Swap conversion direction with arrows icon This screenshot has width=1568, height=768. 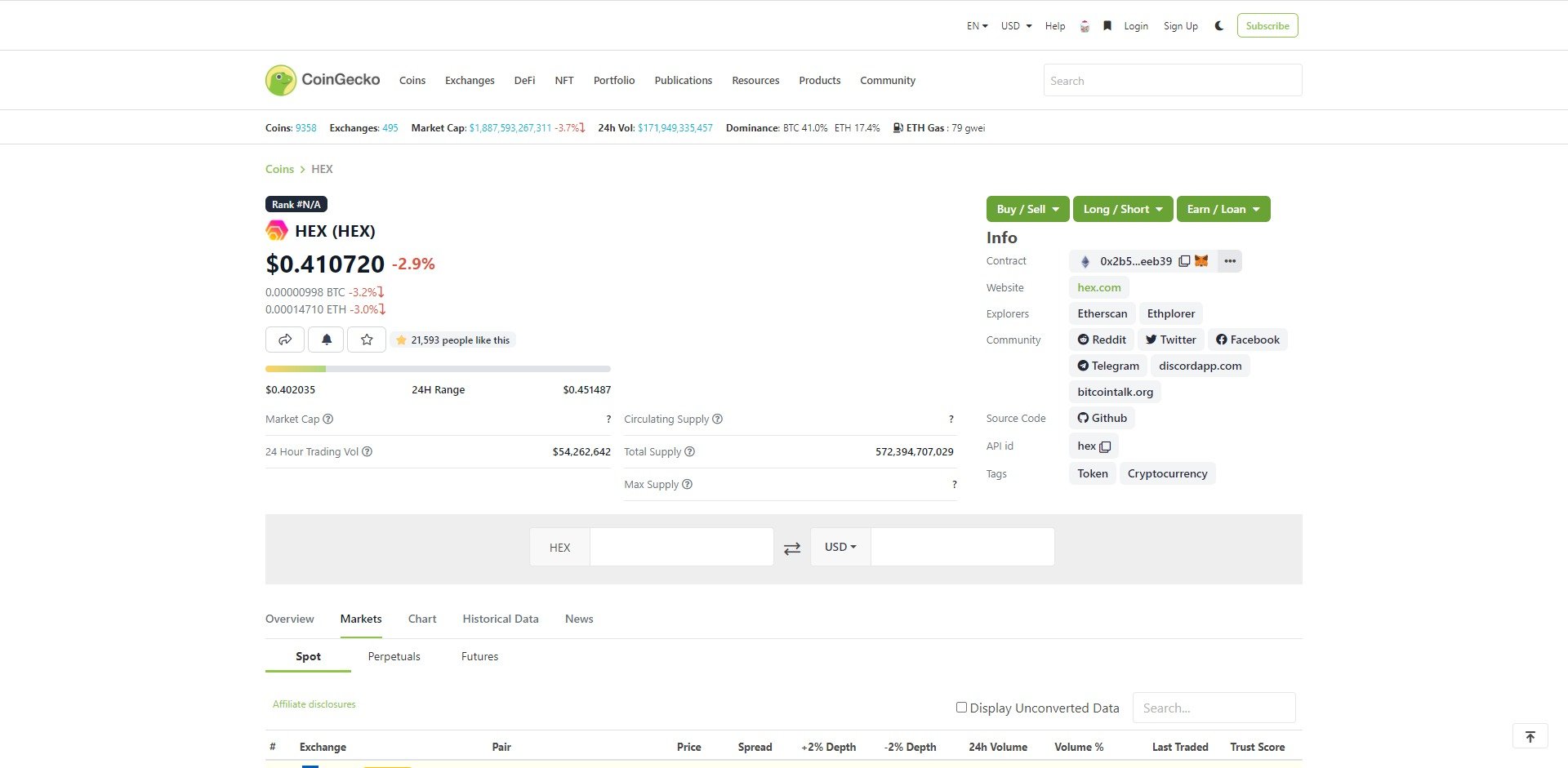791,548
